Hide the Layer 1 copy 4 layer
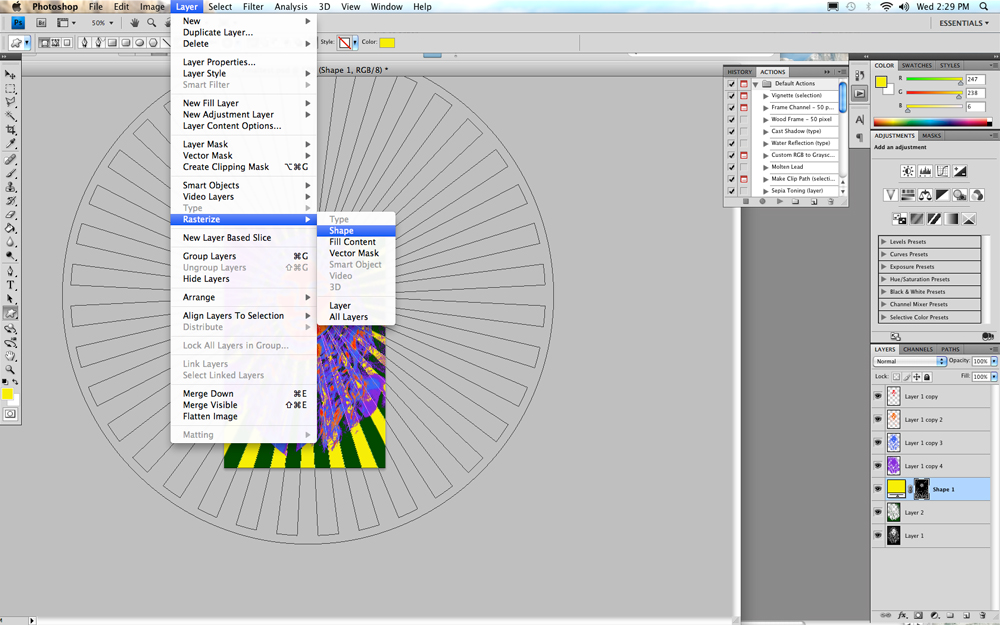 click(x=878, y=466)
